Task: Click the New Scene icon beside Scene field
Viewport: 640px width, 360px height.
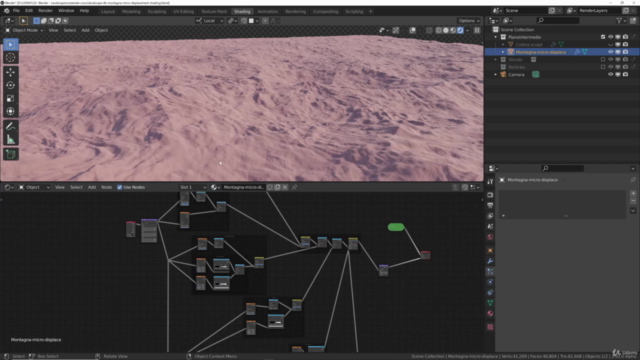Action: [552, 11]
